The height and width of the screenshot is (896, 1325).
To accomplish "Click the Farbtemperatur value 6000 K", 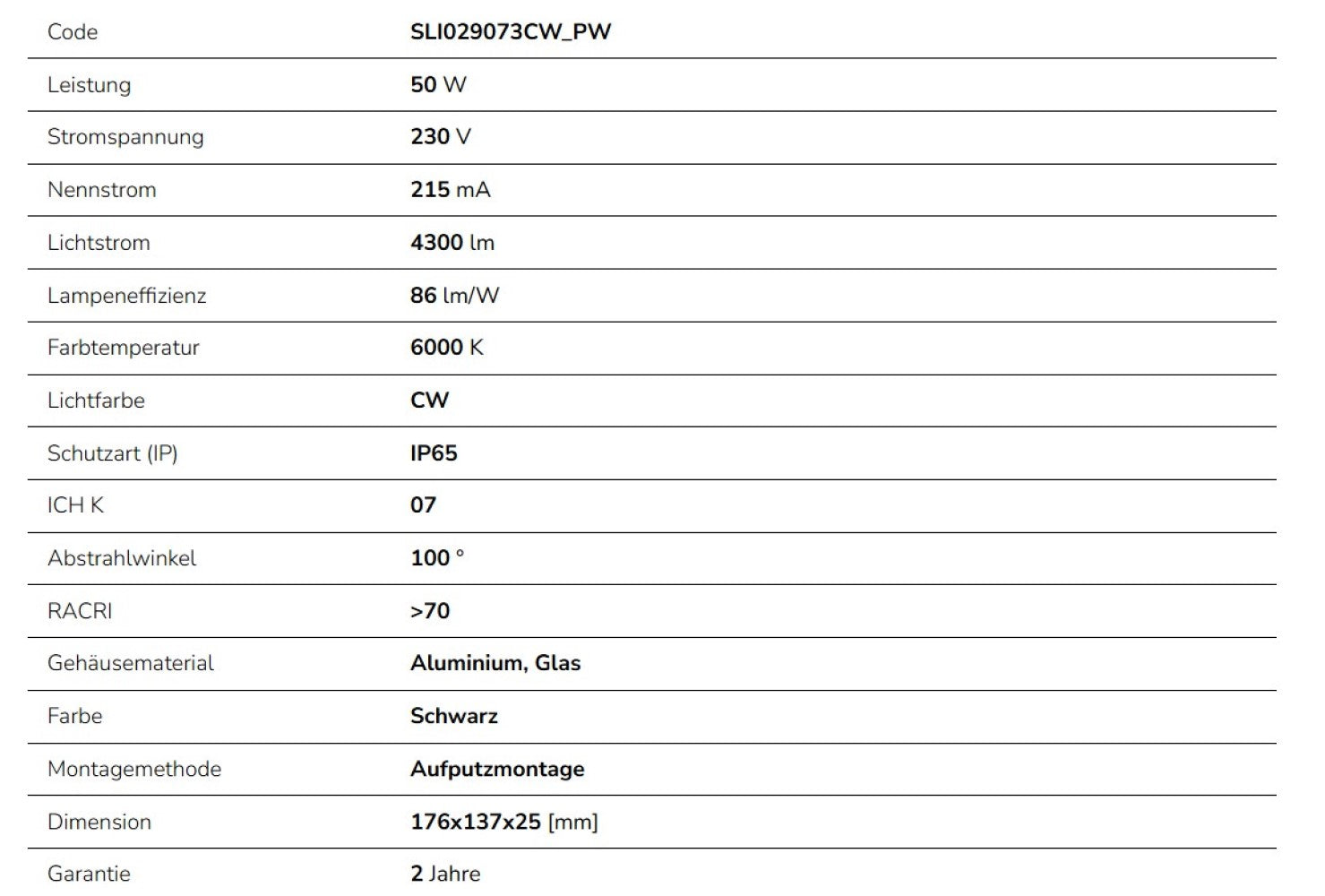I will click(x=446, y=348).
